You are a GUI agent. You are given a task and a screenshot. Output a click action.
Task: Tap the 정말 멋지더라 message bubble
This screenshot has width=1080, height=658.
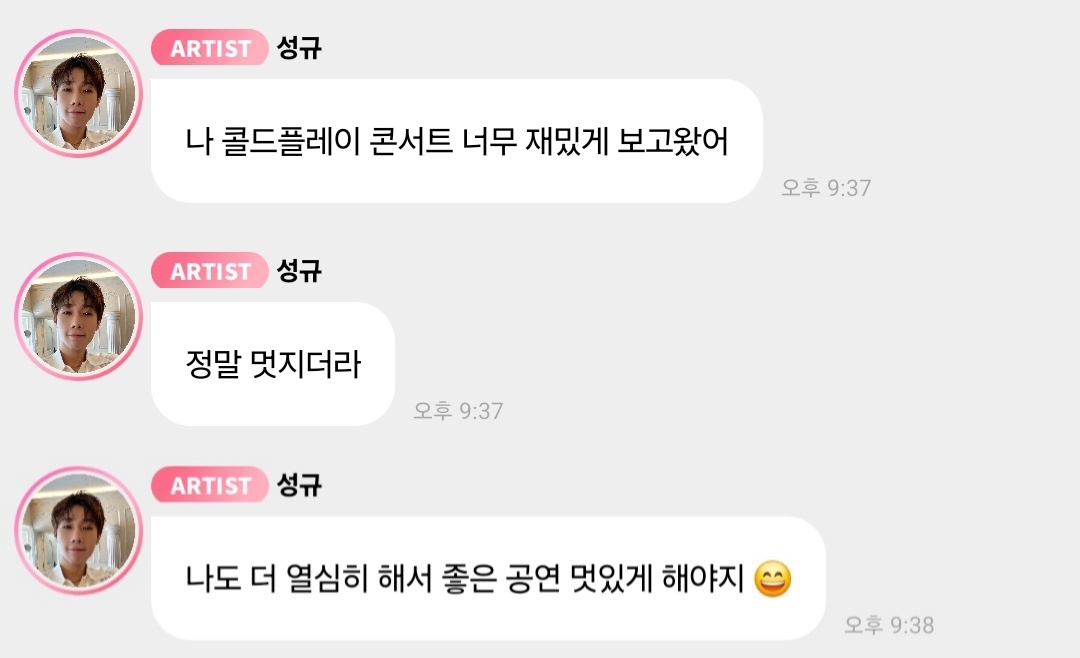pos(273,364)
